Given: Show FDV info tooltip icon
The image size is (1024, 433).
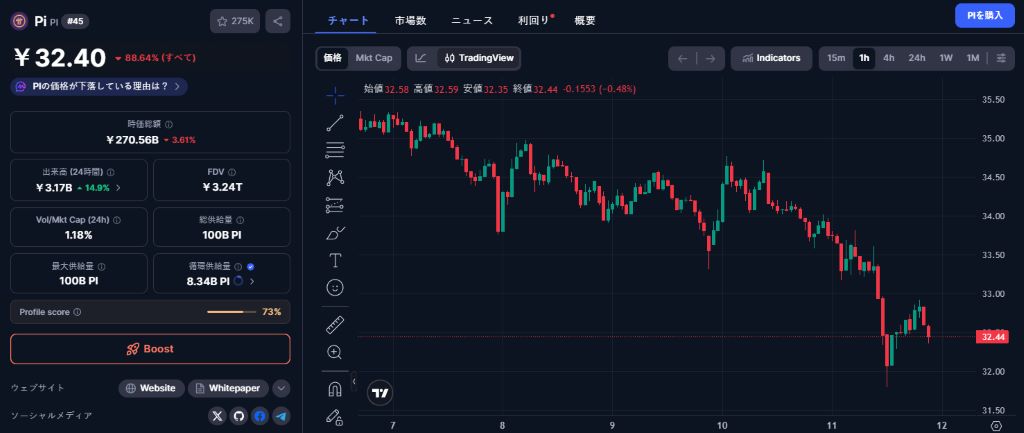Looking at the screenshot, I should click(232, 172).
